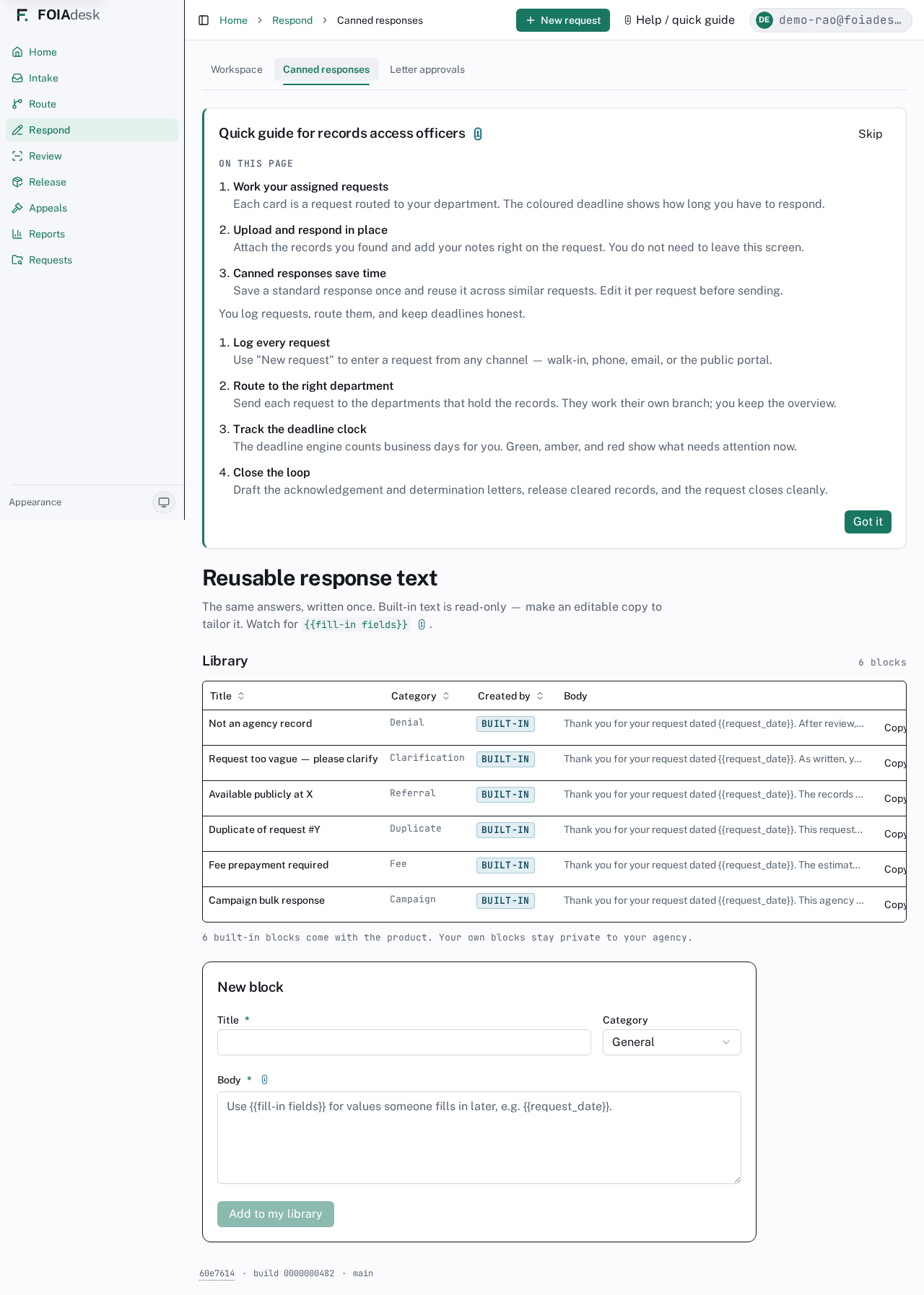Select Respond in the sidebar
924x1295 pixels.
pyautogui.click(x=92, y=130)
